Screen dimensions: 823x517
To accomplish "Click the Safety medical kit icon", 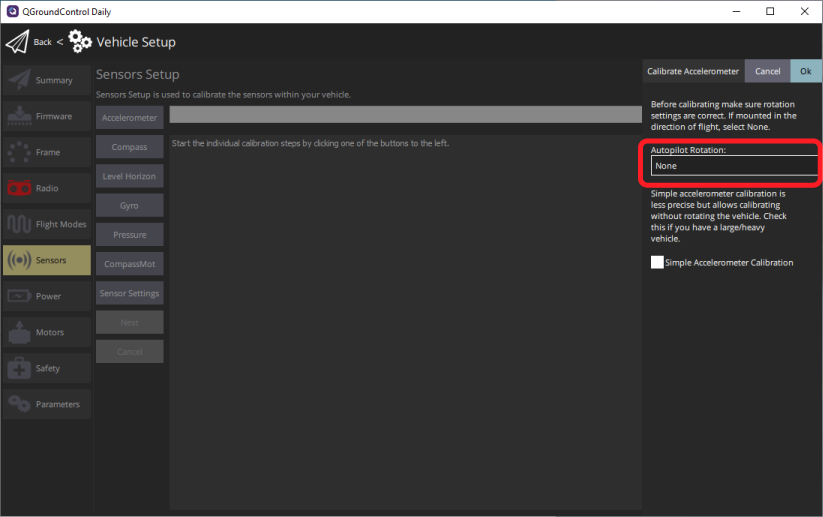I will tap(19, 368).
